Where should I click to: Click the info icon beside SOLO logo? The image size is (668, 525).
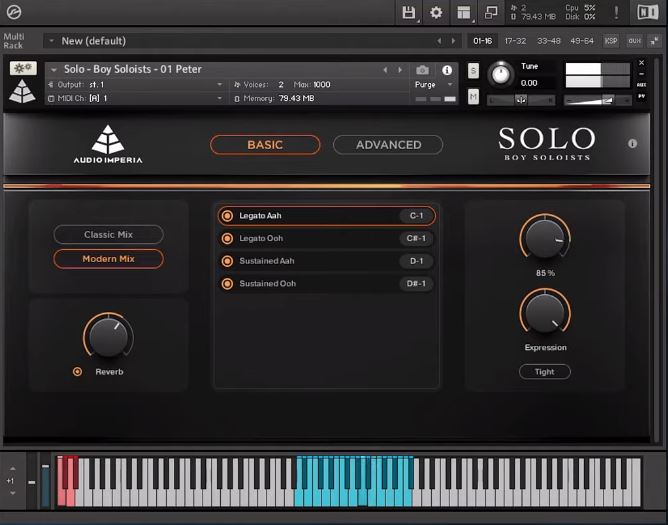point(632,144)
